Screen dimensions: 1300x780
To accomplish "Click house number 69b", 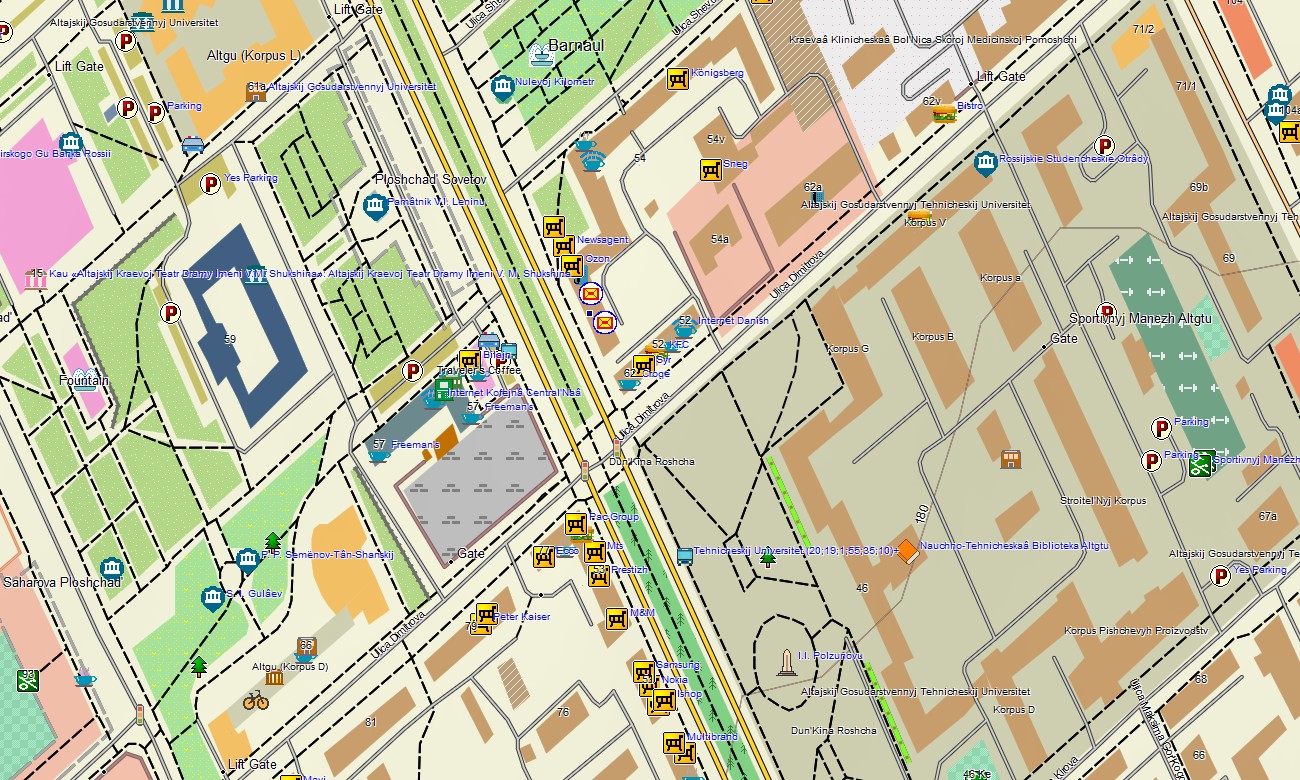I will [1199, 187].
